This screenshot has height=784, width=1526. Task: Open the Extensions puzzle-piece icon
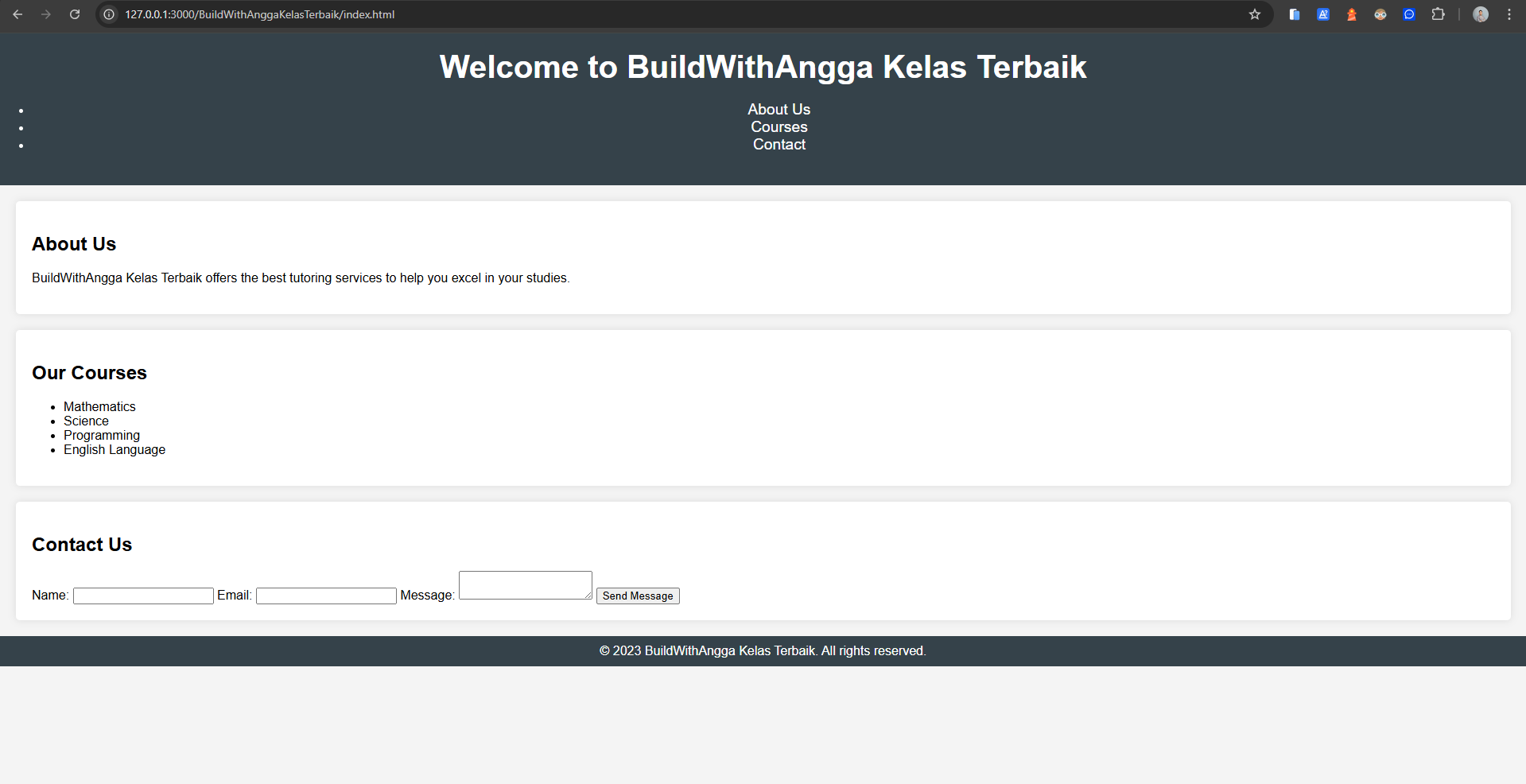point(1438,14)
